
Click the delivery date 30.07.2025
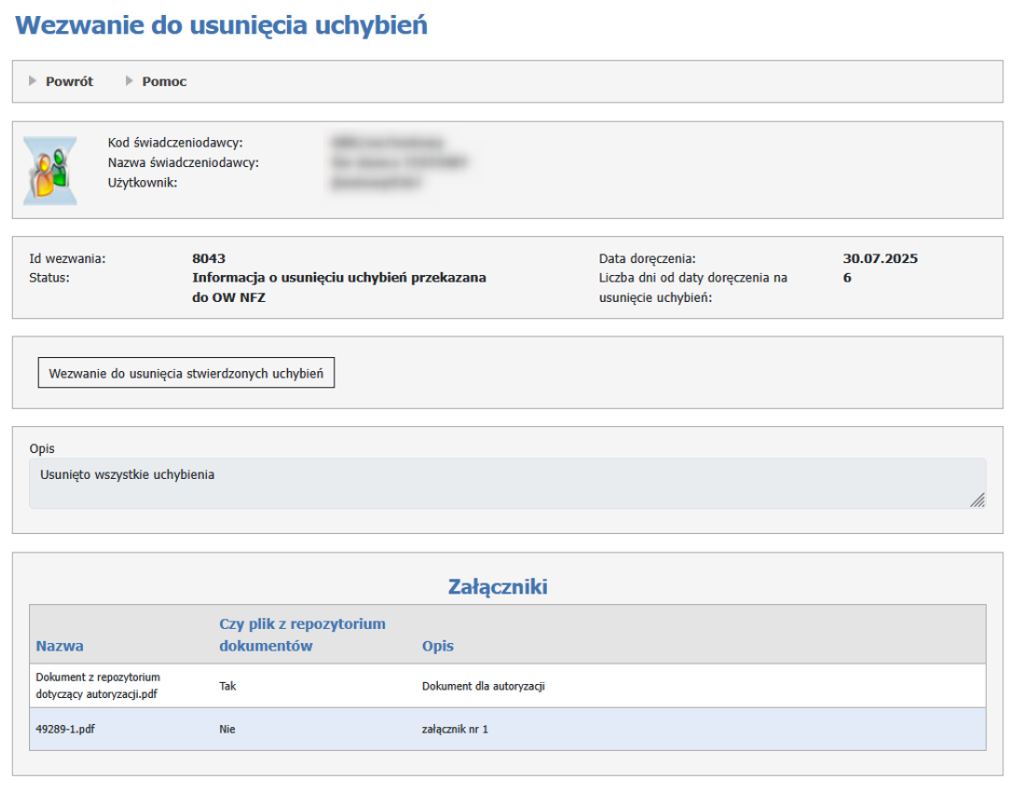880,259
